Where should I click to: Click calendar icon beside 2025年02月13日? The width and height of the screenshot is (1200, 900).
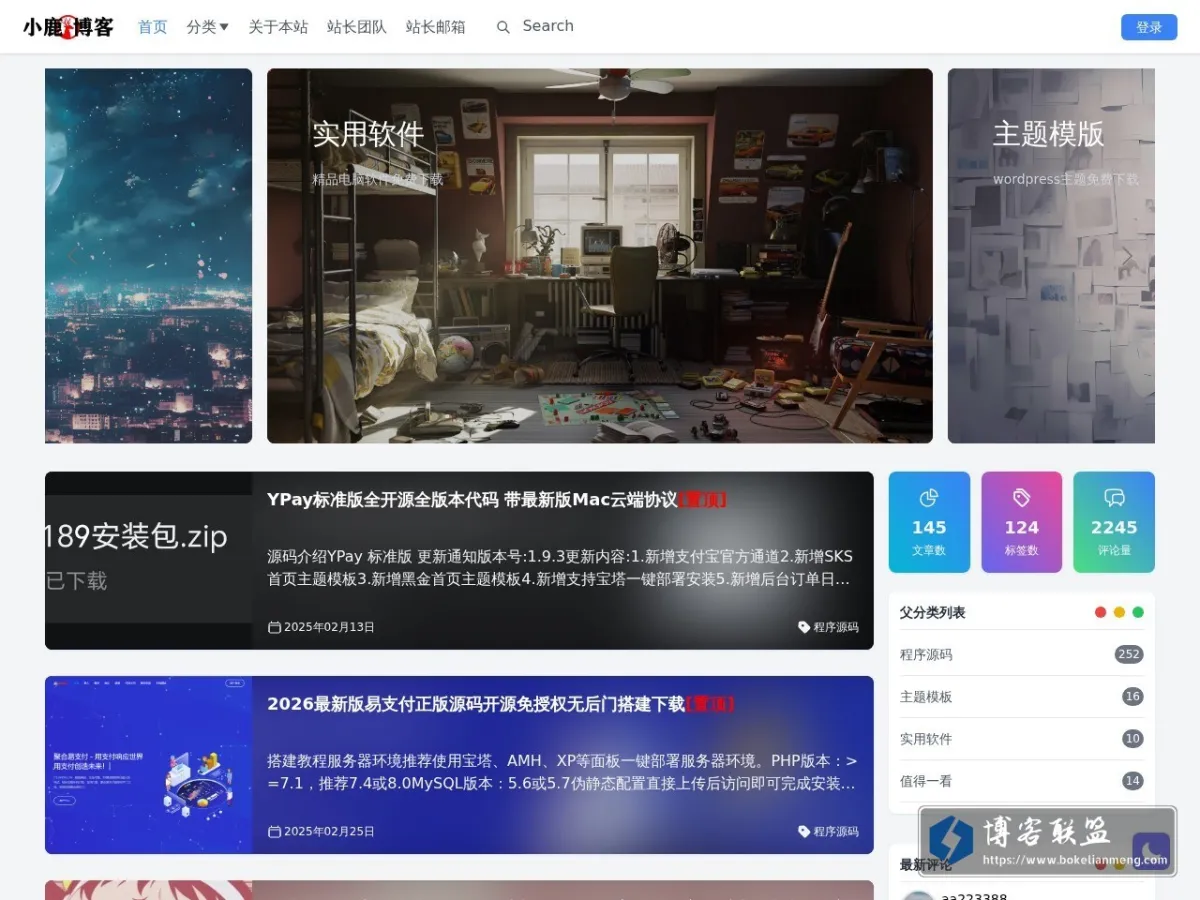(x=274, y=627)
